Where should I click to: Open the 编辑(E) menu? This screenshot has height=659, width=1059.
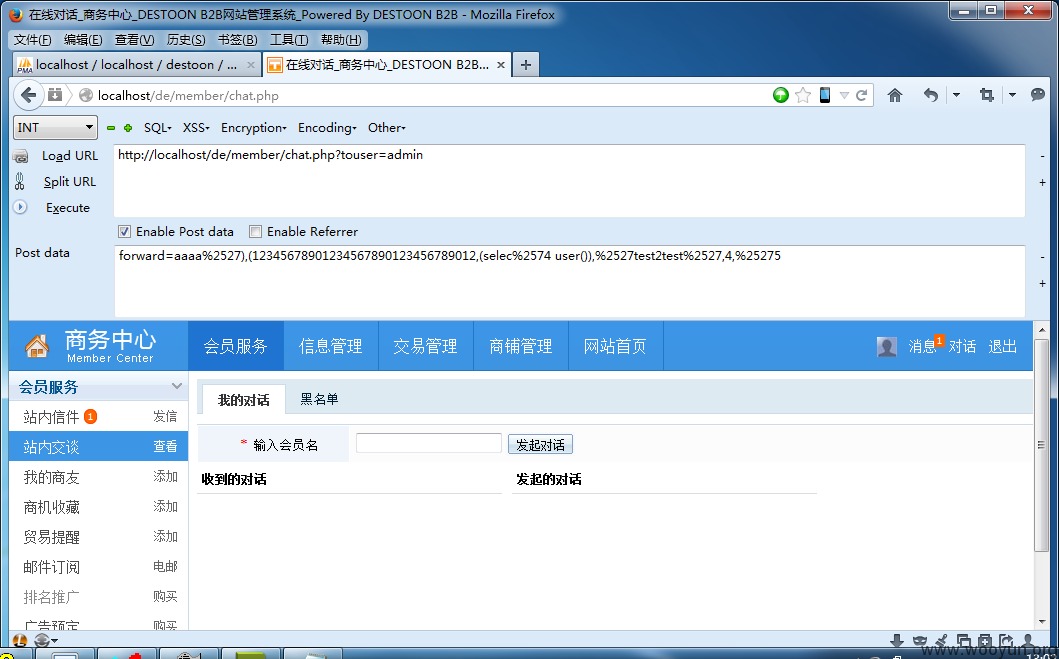83,40
